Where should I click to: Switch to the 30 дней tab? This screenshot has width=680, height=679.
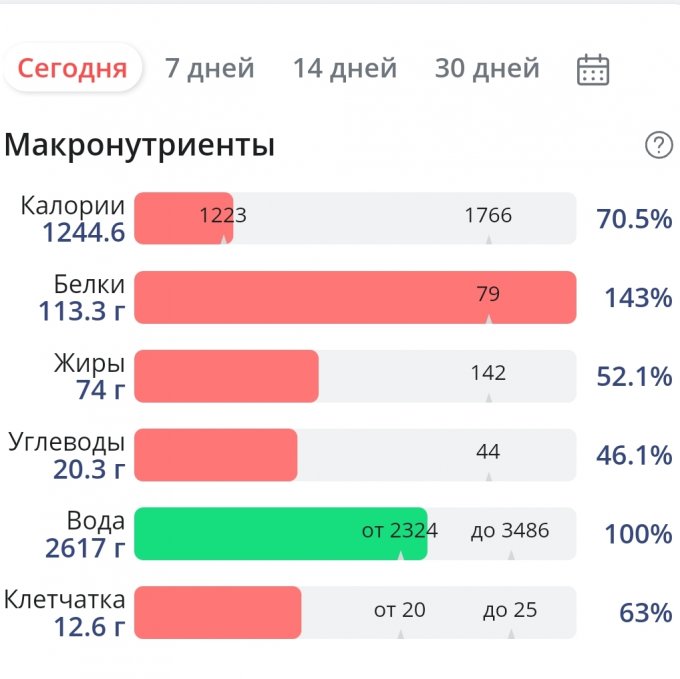487,69
